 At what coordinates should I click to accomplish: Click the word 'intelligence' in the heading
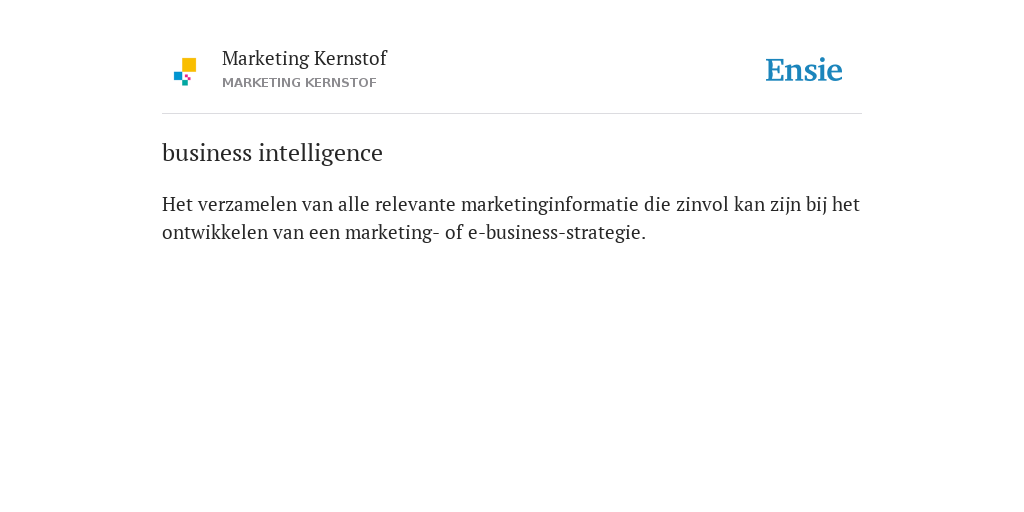coord(321,153)
